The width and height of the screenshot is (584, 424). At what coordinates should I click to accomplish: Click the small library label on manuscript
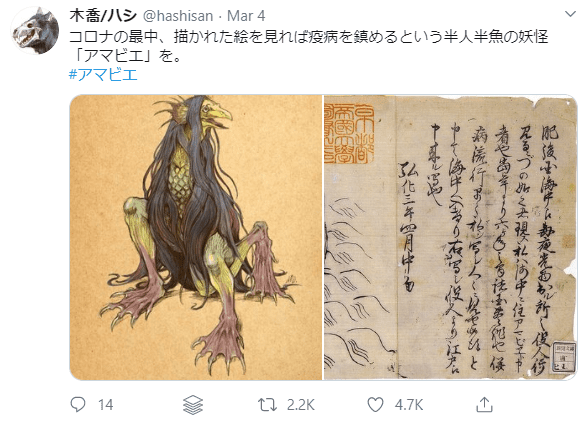click(564, 357)
